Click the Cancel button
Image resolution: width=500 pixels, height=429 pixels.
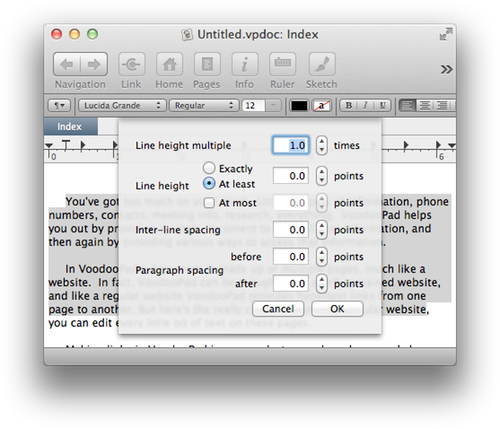click(278, 309)
